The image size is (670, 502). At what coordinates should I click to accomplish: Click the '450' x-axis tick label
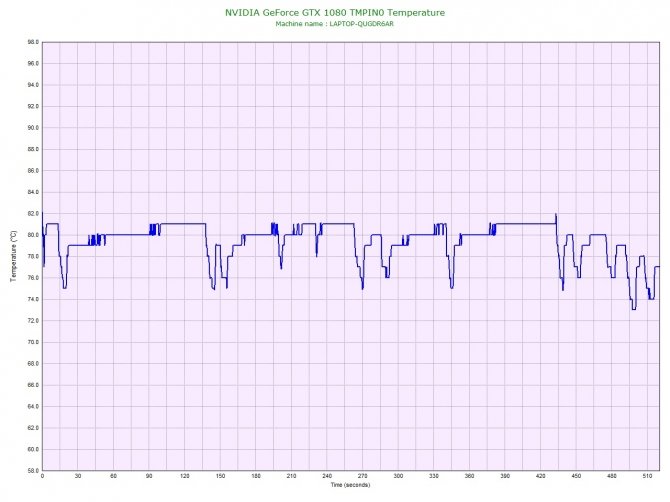tap(576, 476)
